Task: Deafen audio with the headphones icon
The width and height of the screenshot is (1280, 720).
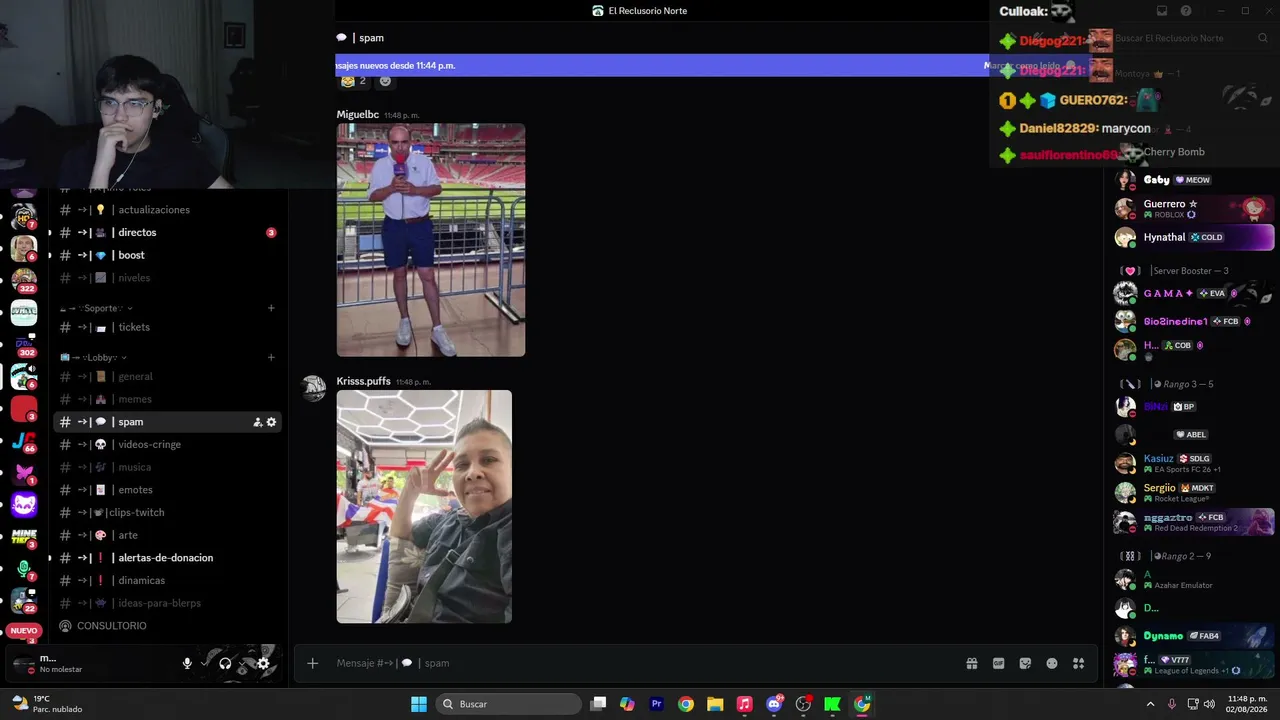Action: coord(225,663)
